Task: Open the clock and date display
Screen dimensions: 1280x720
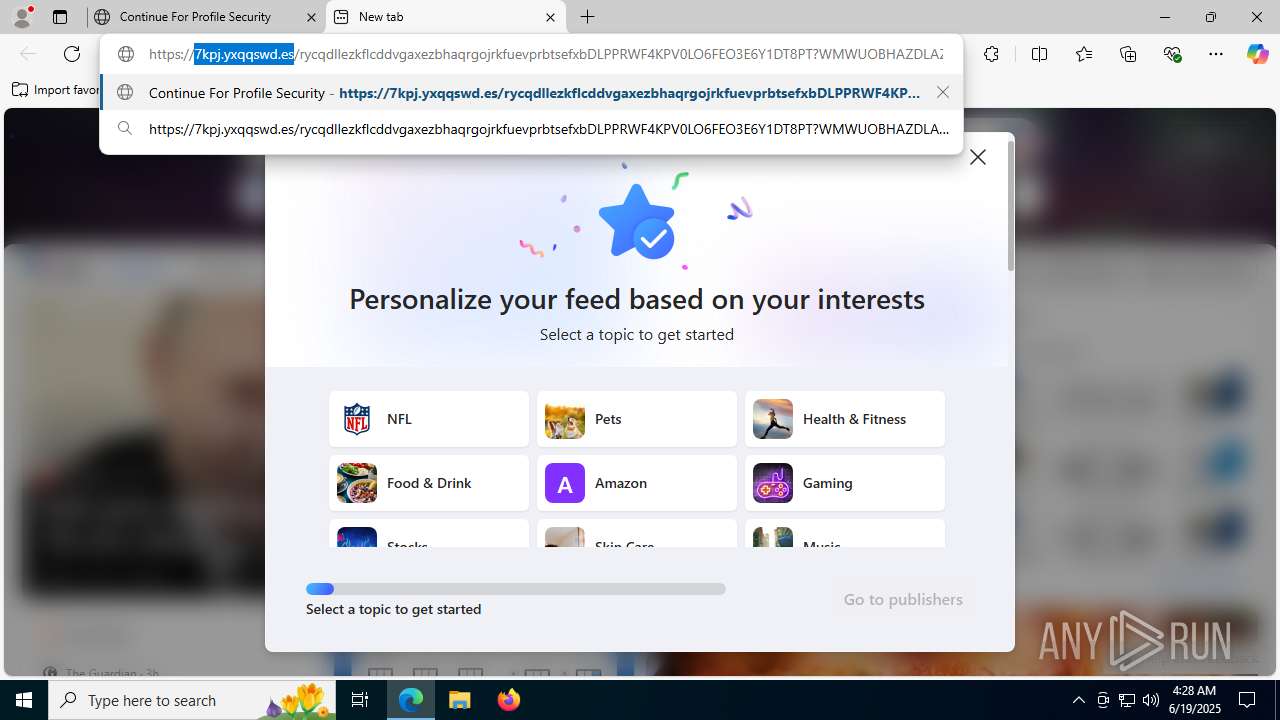Action: 1194,700
